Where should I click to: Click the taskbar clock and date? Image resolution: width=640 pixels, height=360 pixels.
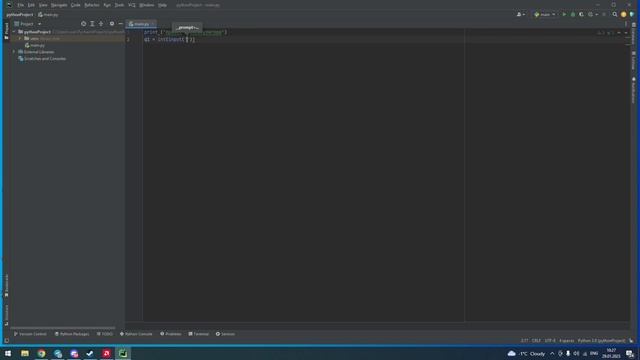[x=611, y=353]
